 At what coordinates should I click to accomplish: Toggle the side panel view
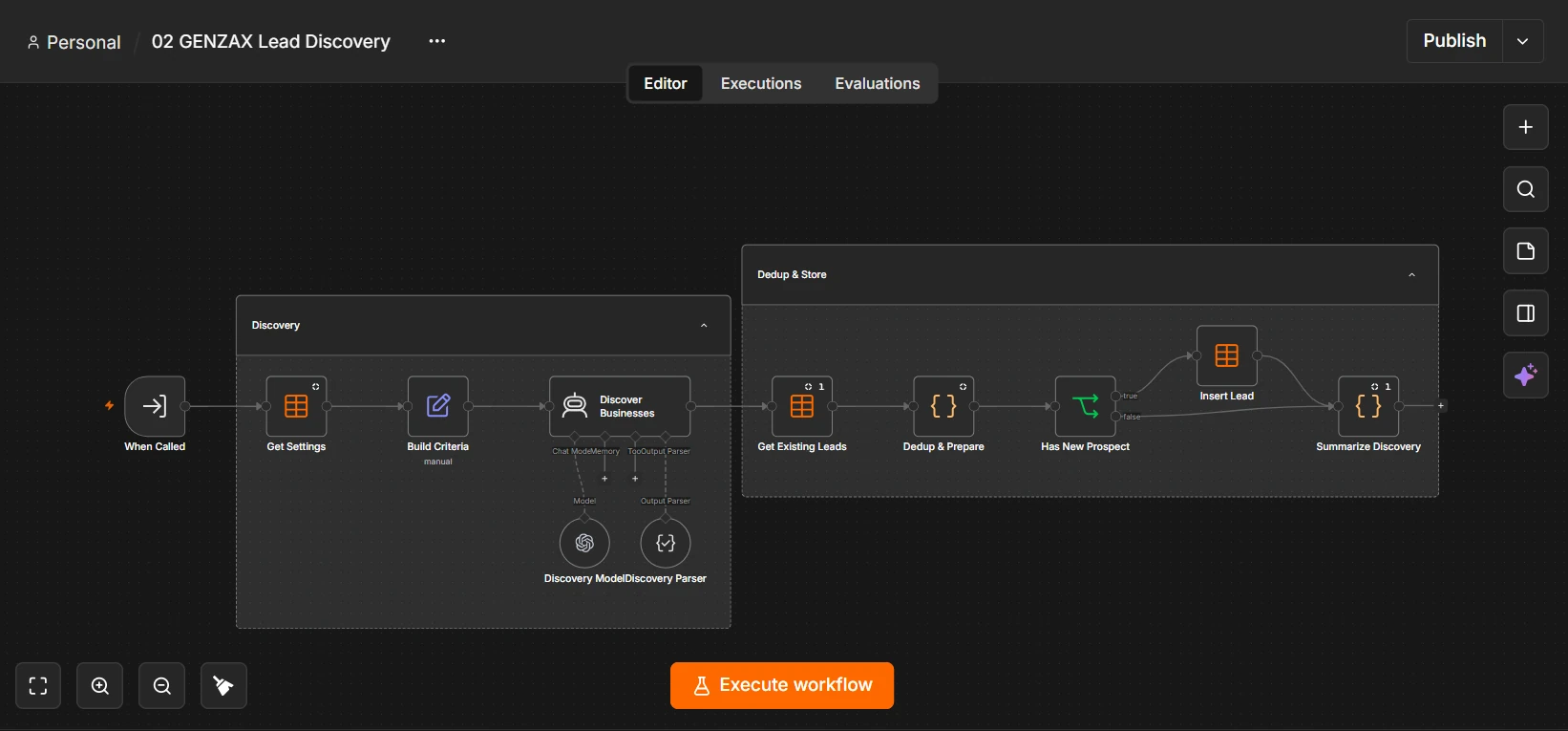[x=1526, y=313]
